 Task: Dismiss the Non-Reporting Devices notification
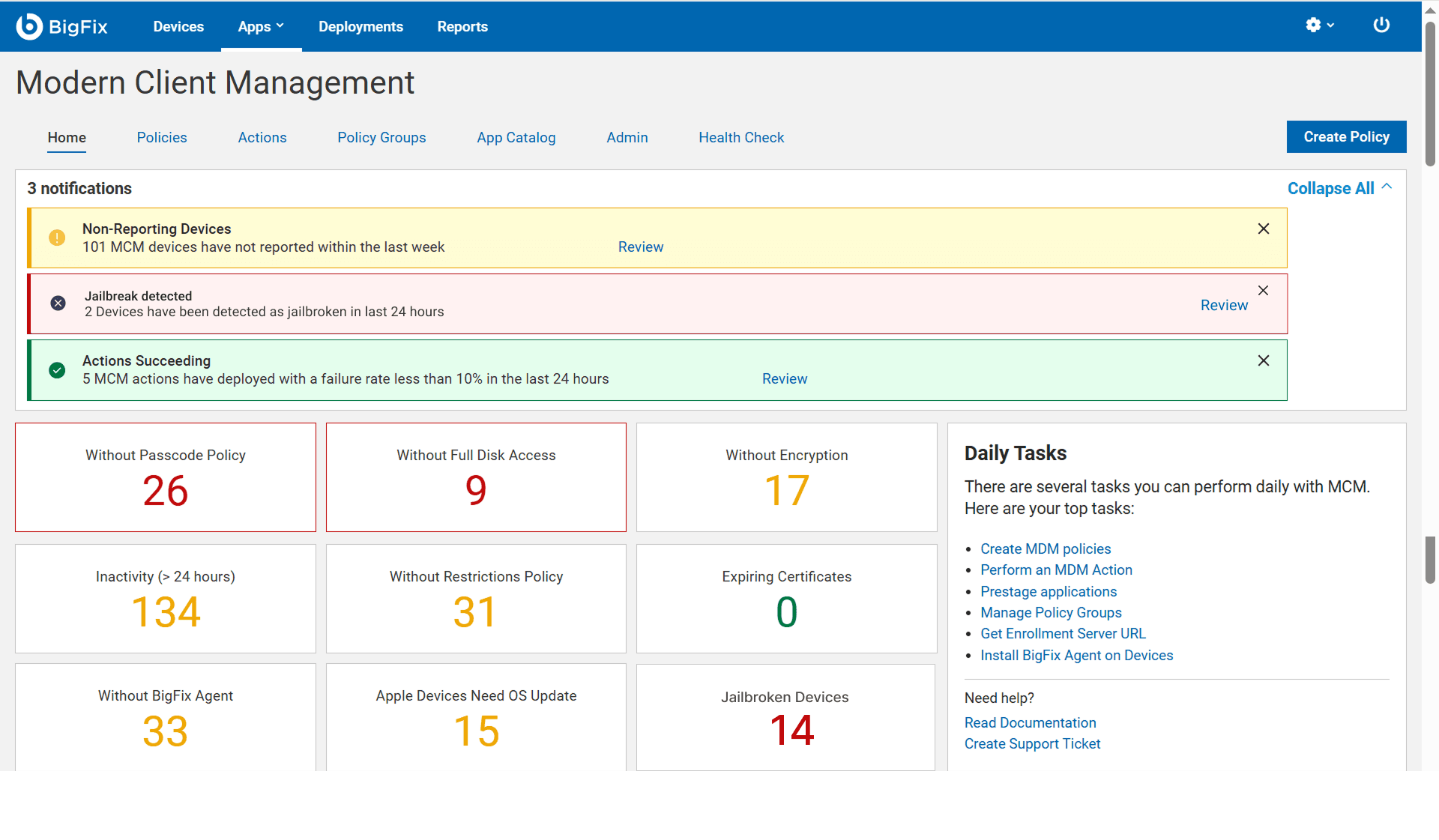pos(1264,229)
